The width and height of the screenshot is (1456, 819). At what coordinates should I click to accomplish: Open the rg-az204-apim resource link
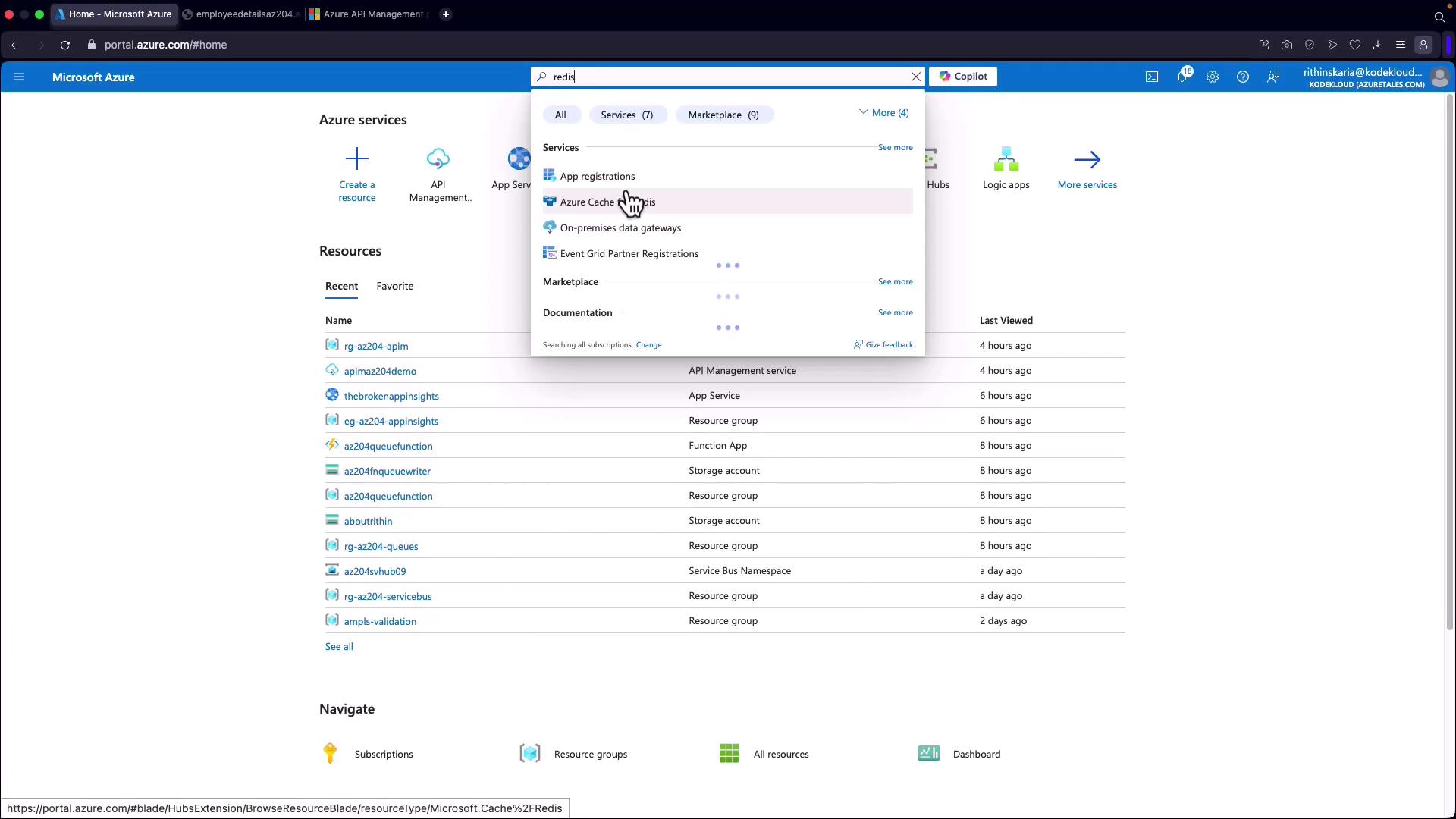375,346
